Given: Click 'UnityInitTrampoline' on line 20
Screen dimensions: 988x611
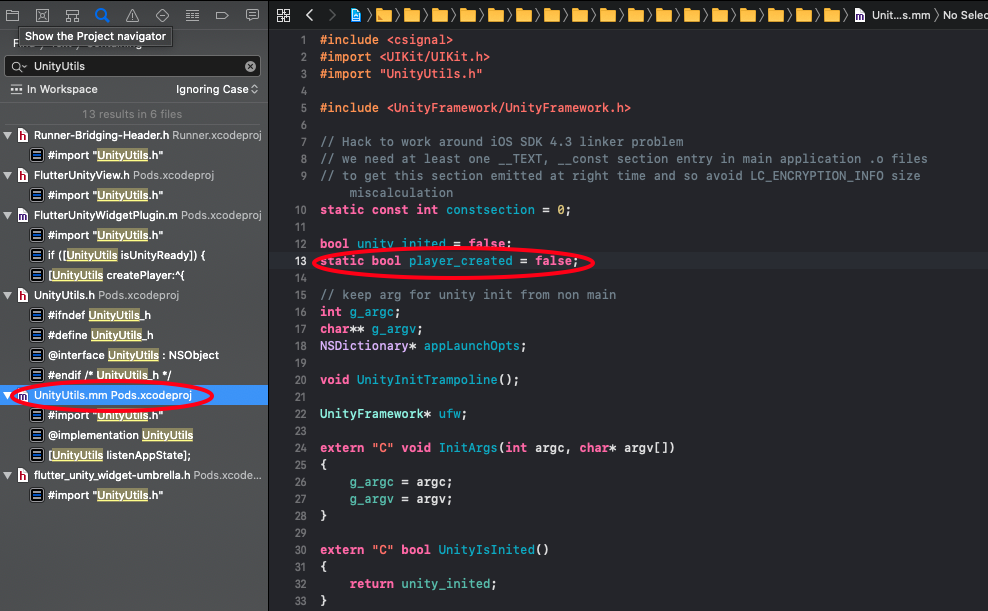Looking at the screenshot, I should point(427,380).
